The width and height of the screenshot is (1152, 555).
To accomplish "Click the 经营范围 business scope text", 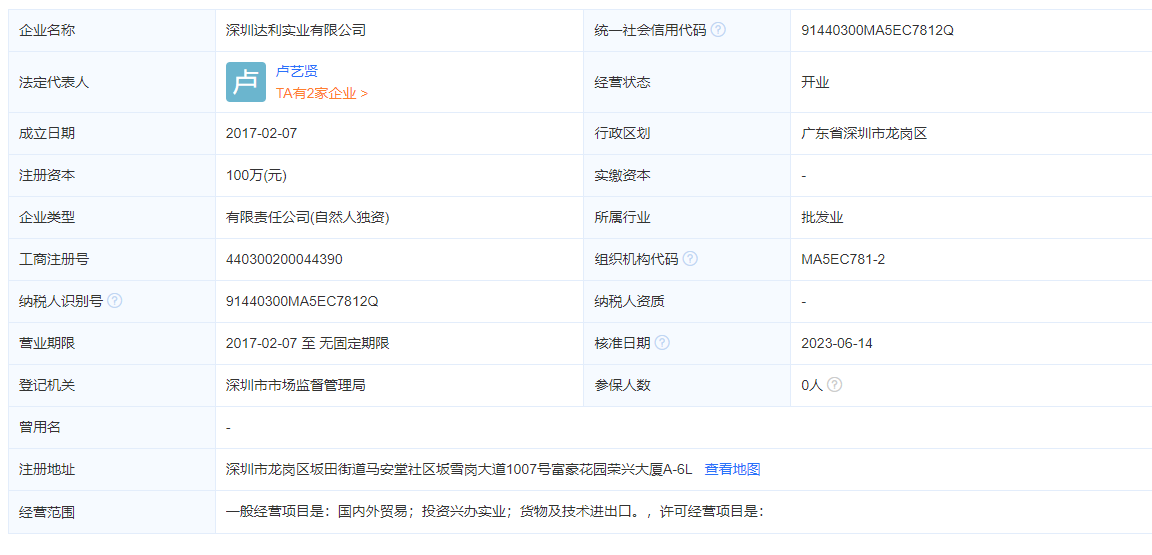I will point(495,511).
